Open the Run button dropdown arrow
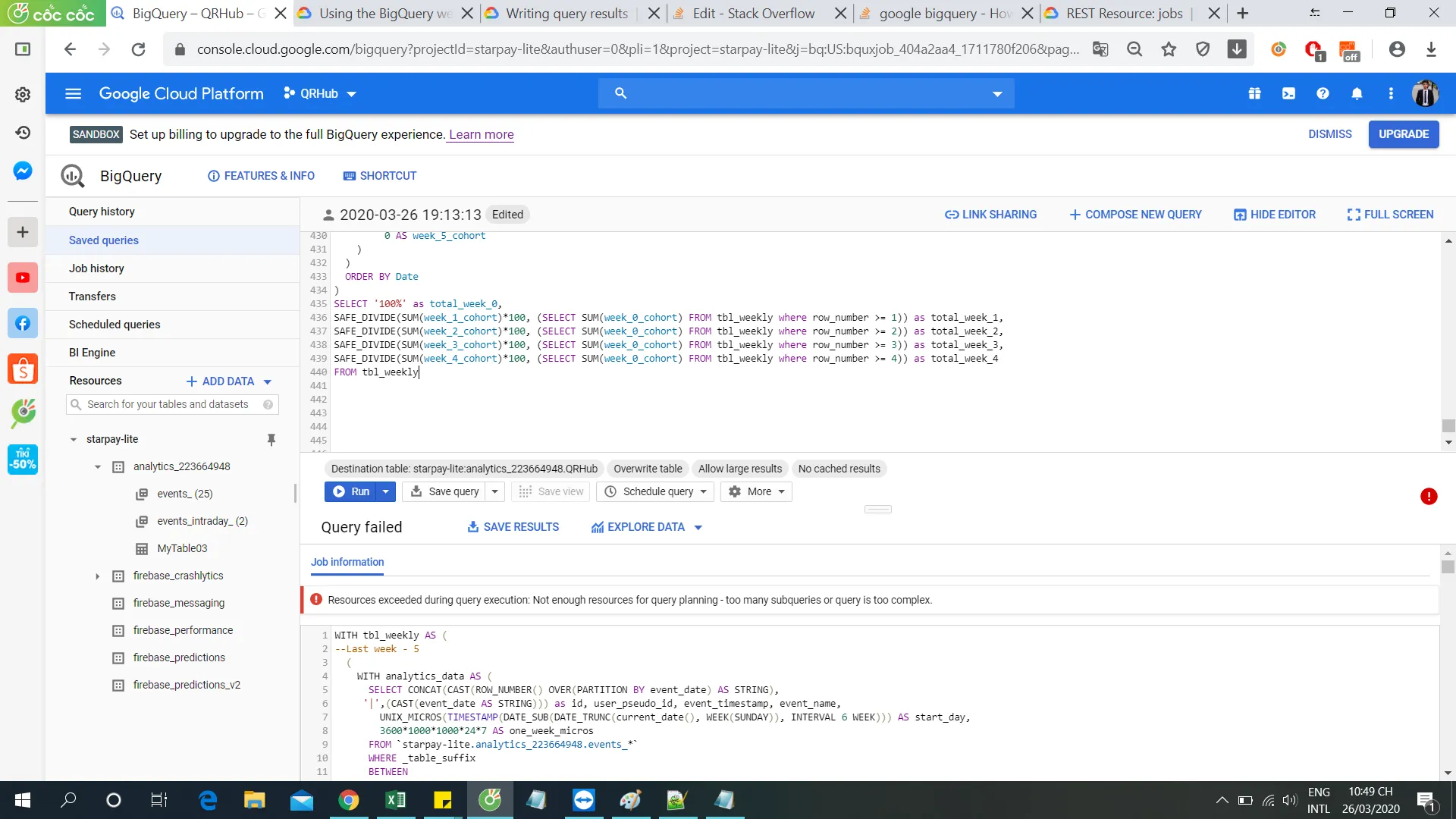 click(x=386, y=491)
